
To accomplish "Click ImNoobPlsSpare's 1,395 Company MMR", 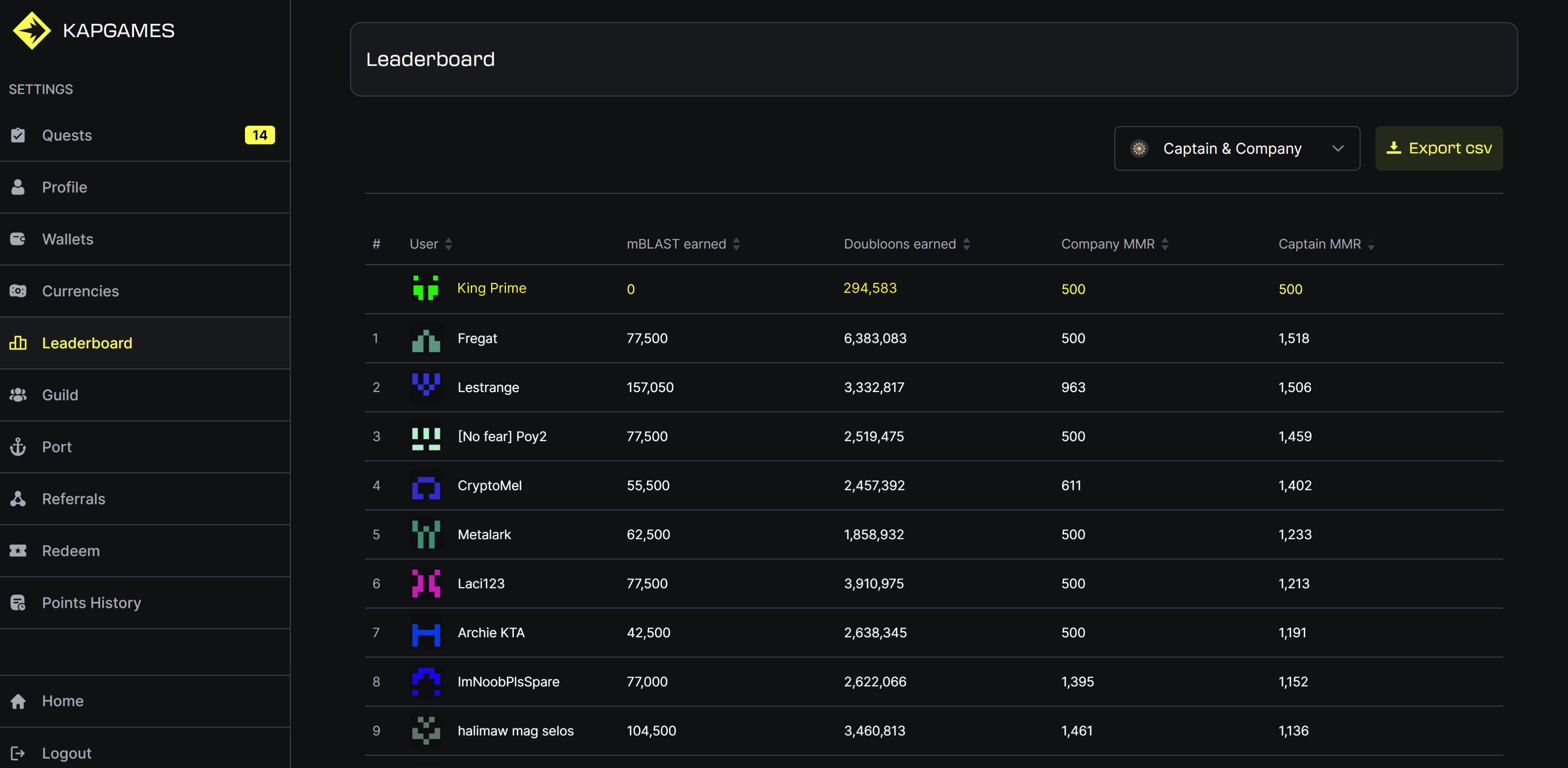I will [x=1077, y=682].
